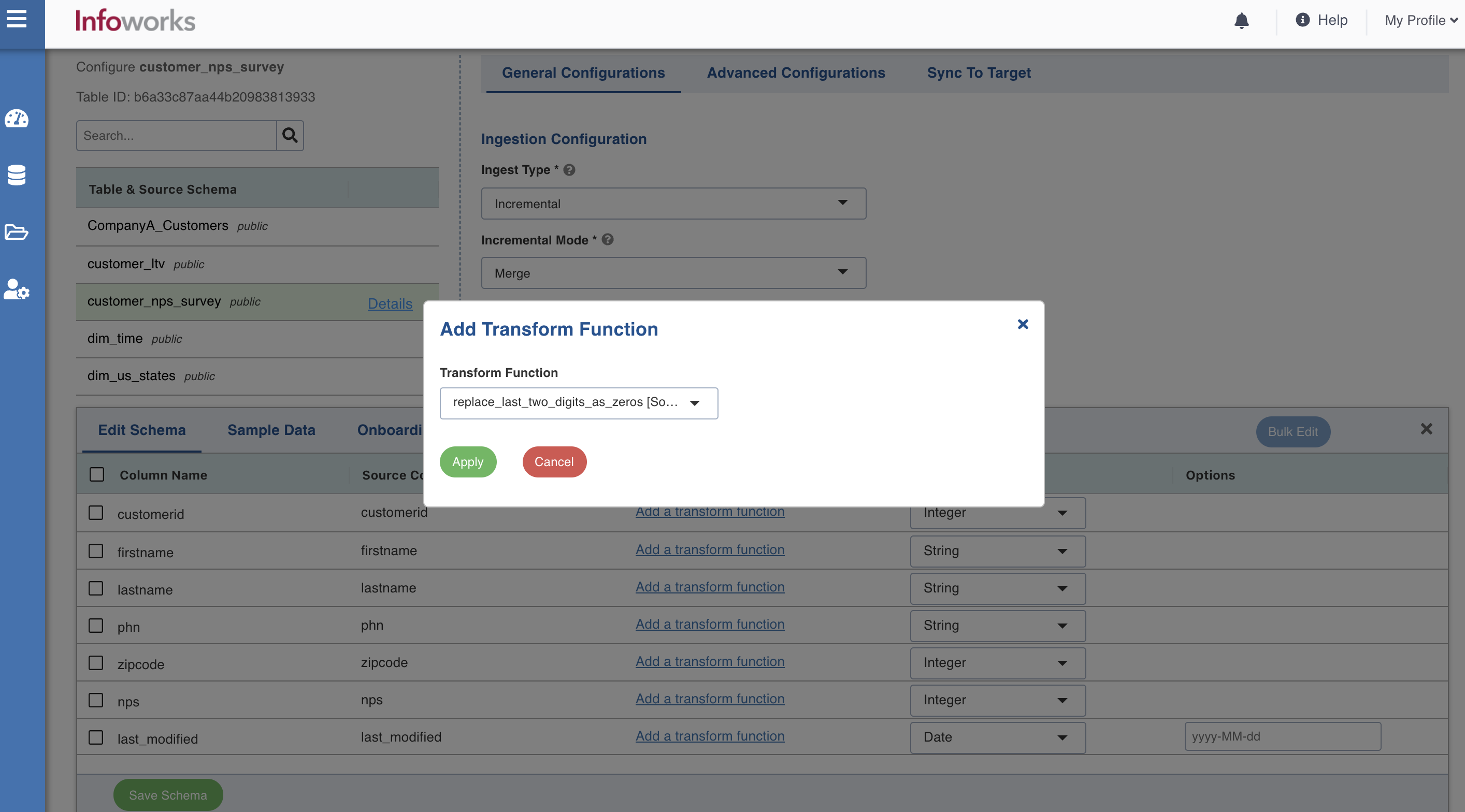This screenshot has width=1465, height=812.
Task: Open the data sources database sidebar icon
Action: [x=17, y=175]
